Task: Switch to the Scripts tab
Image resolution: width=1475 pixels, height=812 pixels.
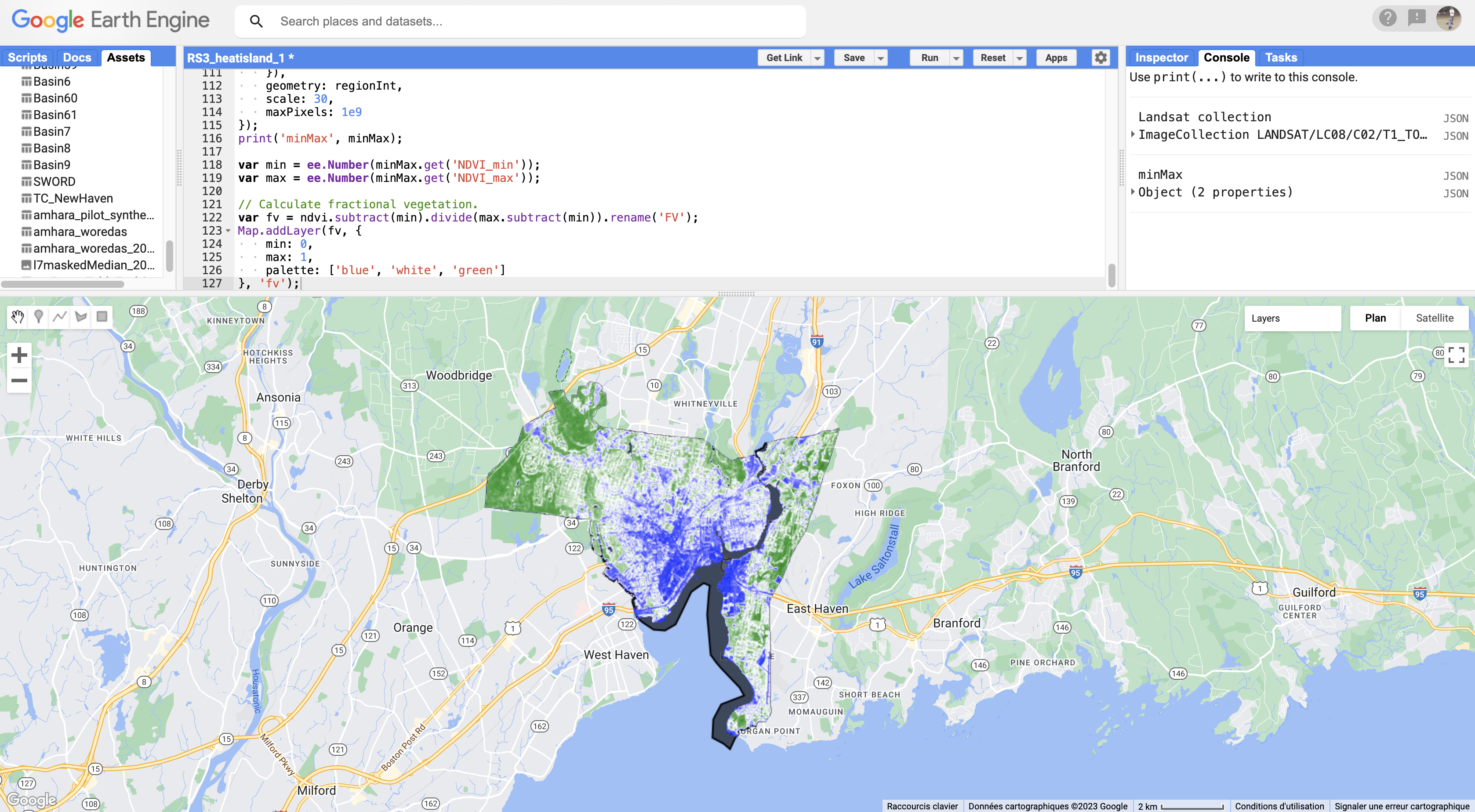Action: point(27,58)
